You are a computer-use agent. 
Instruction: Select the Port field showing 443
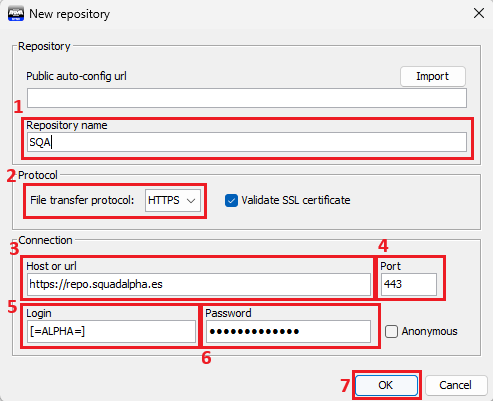pos(409,284)
